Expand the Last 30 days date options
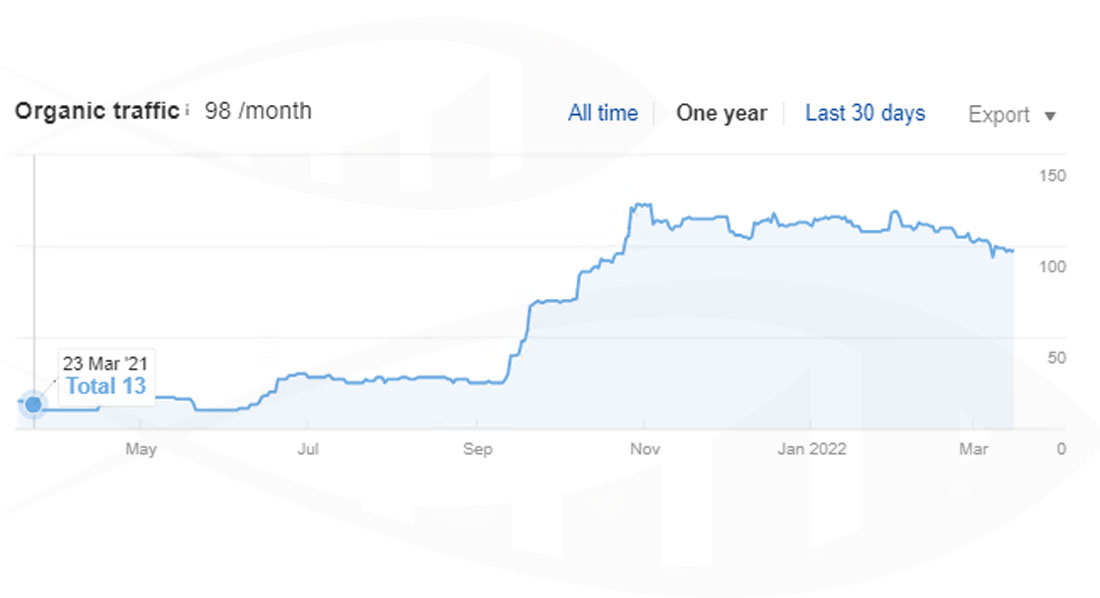This screenshot has width=1100, height=598. [863, 113]
